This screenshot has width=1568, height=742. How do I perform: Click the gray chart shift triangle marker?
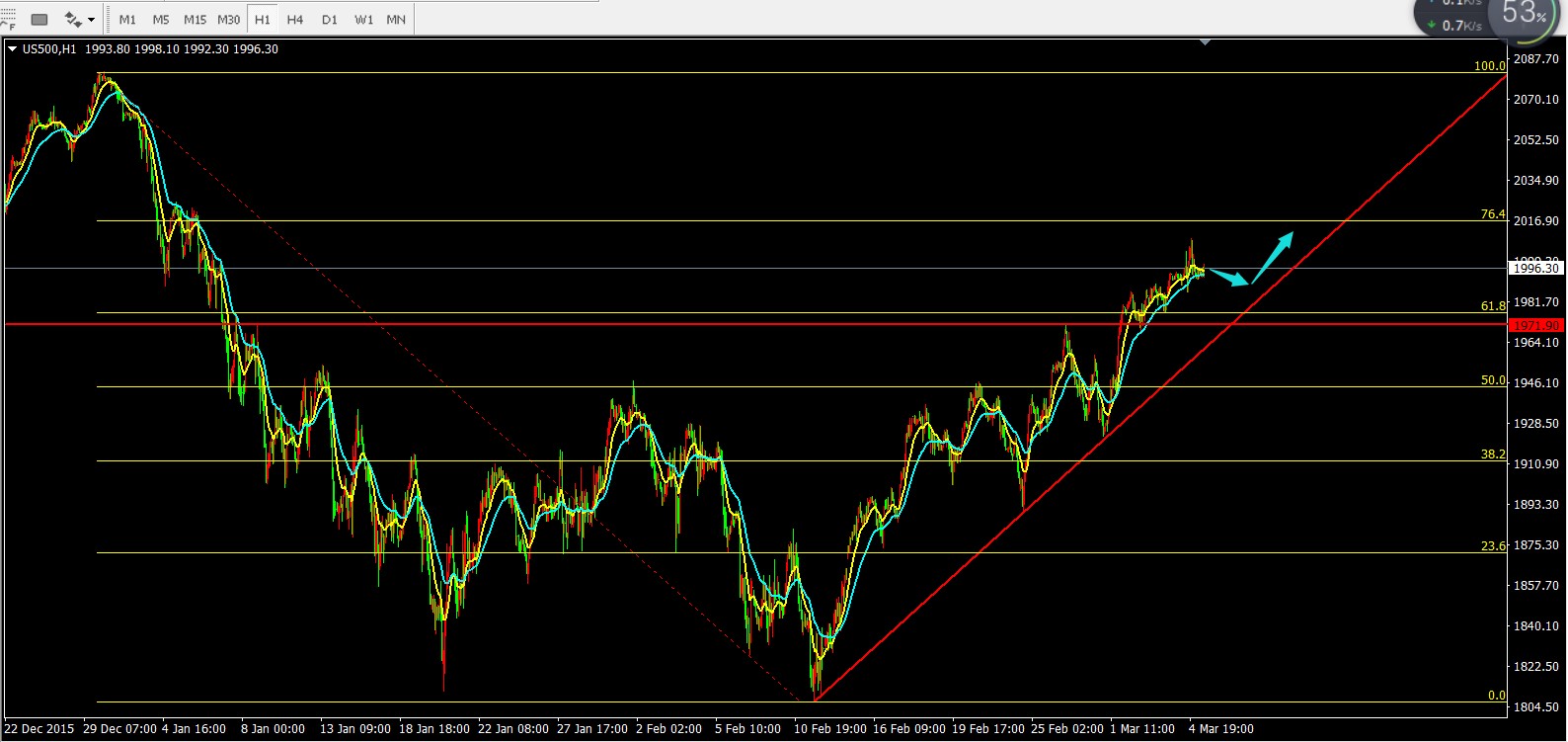click(x=1205, y=42)
